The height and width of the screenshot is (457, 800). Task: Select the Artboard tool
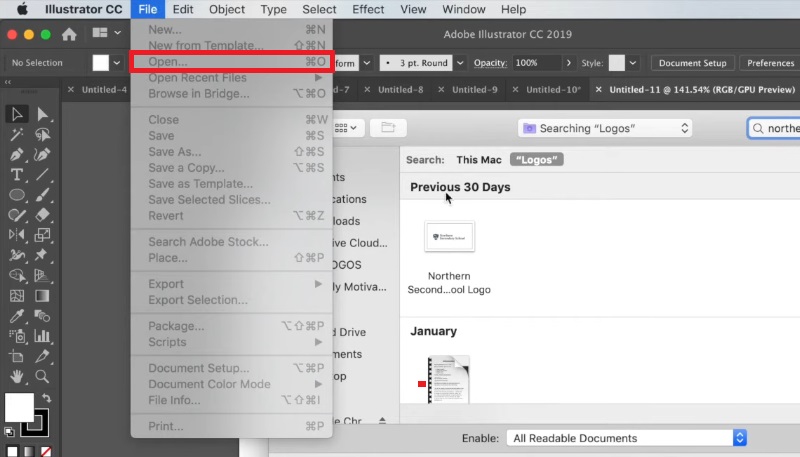(17, 356)
